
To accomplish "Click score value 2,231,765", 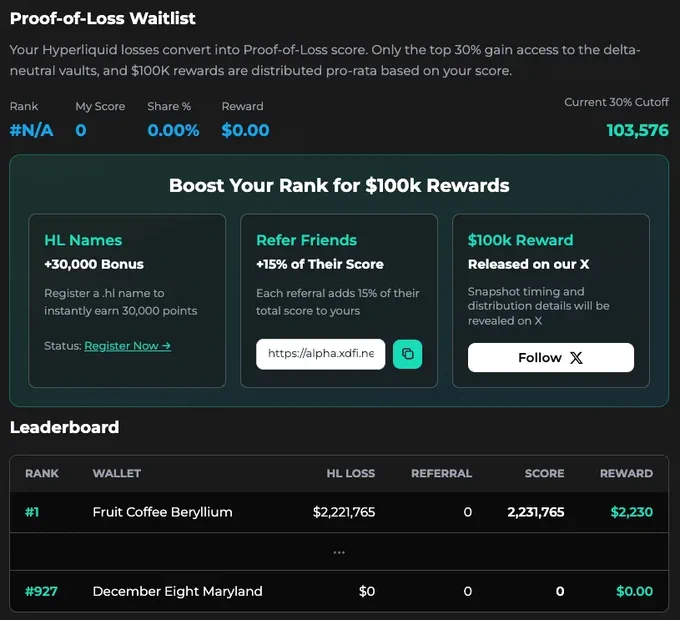I will pos(536,512).
